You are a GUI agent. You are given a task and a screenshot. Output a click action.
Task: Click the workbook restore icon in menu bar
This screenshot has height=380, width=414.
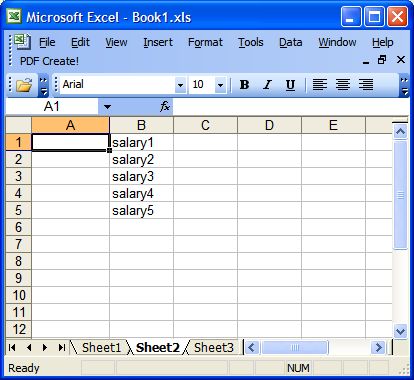[x=382, y=60]
